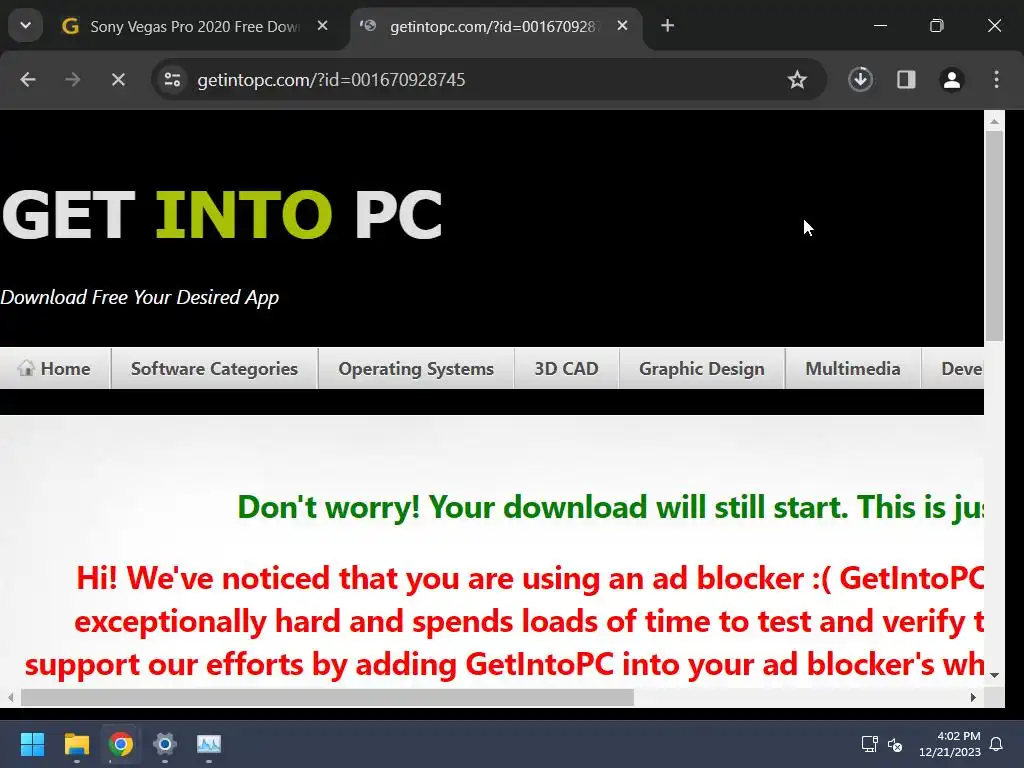Click the vertical scrollbar thumb
This screenshot has width=1024, height=768.
tap(994, 235)
